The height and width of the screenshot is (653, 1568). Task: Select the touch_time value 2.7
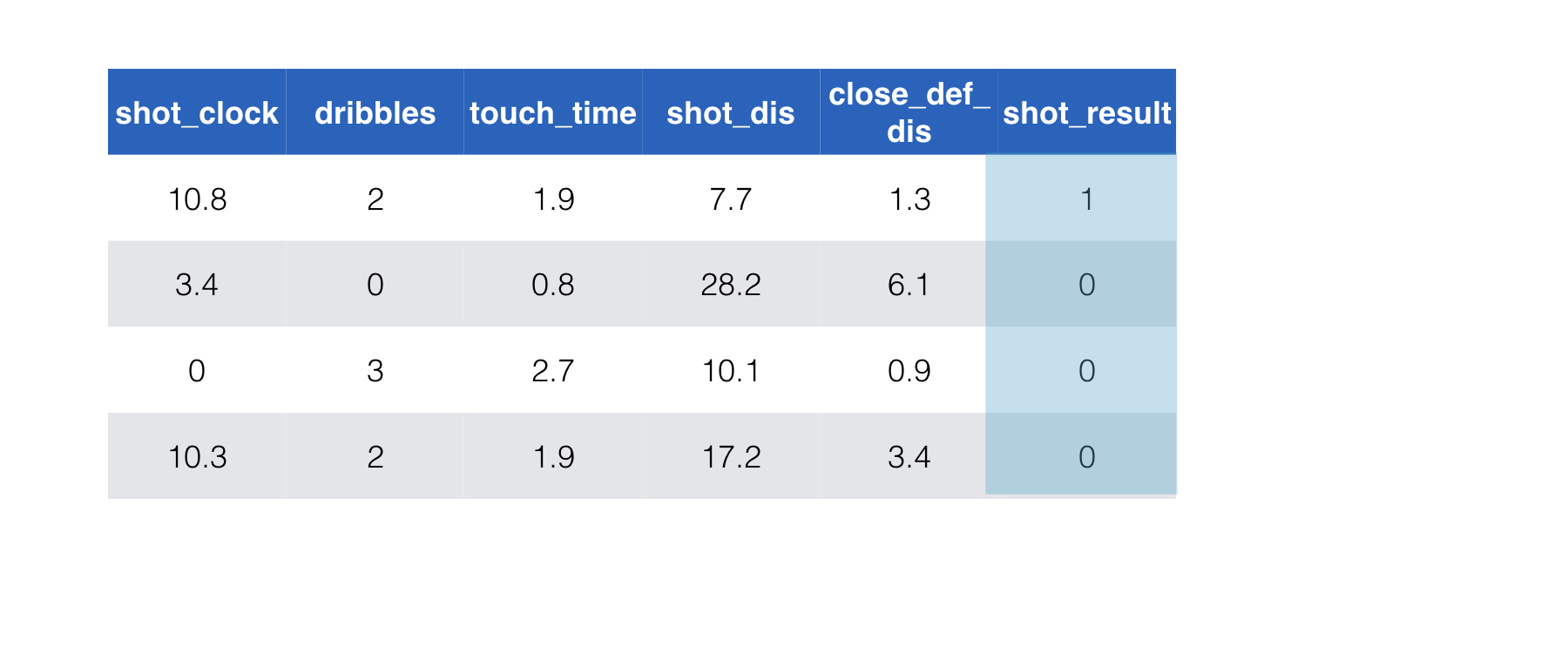(553, 371)
